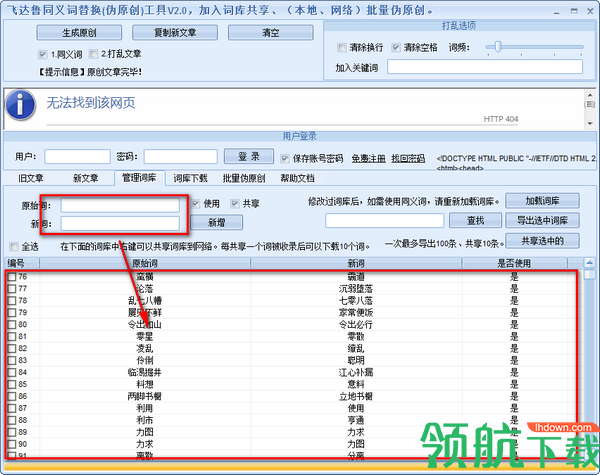Select the 伶俐 cell in row 83

[145, 361]
